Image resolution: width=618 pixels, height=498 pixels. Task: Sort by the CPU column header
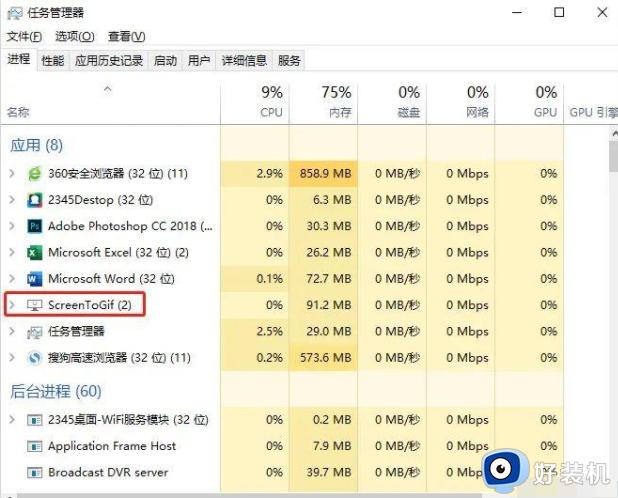[x=255, y=103]
